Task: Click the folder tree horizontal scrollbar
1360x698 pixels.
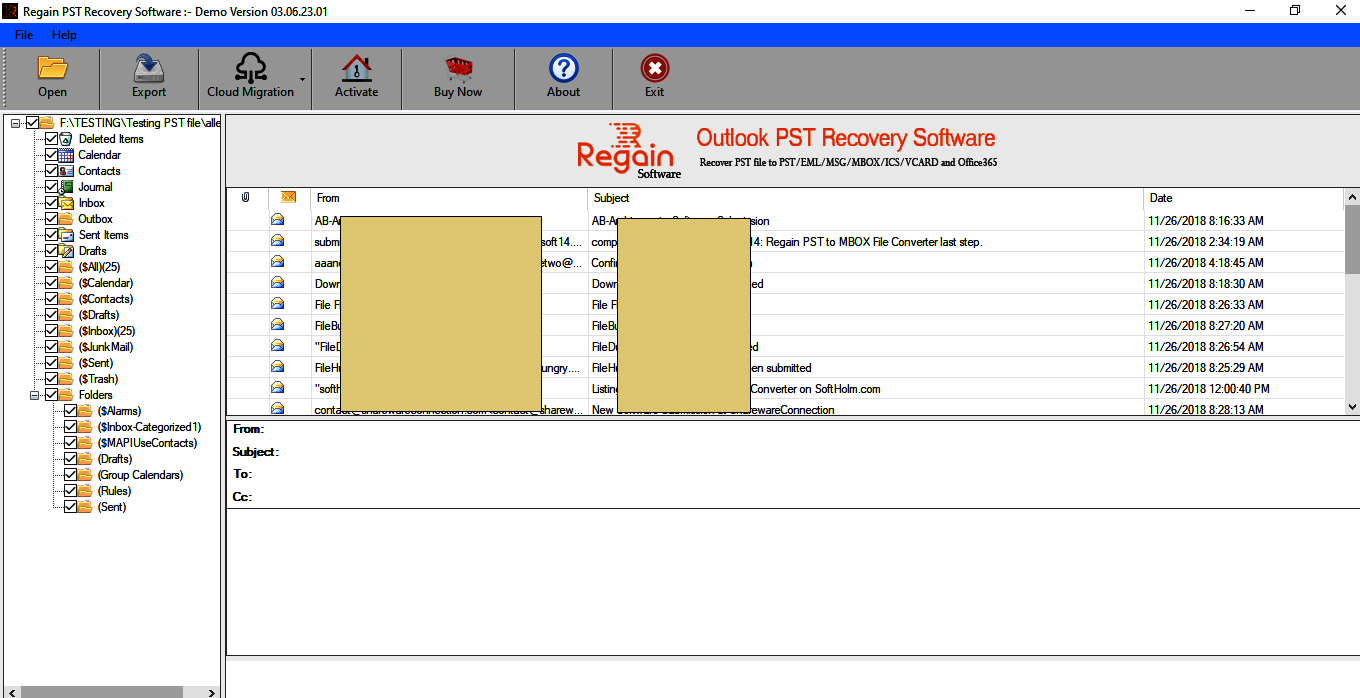Action: pos(110,692)
